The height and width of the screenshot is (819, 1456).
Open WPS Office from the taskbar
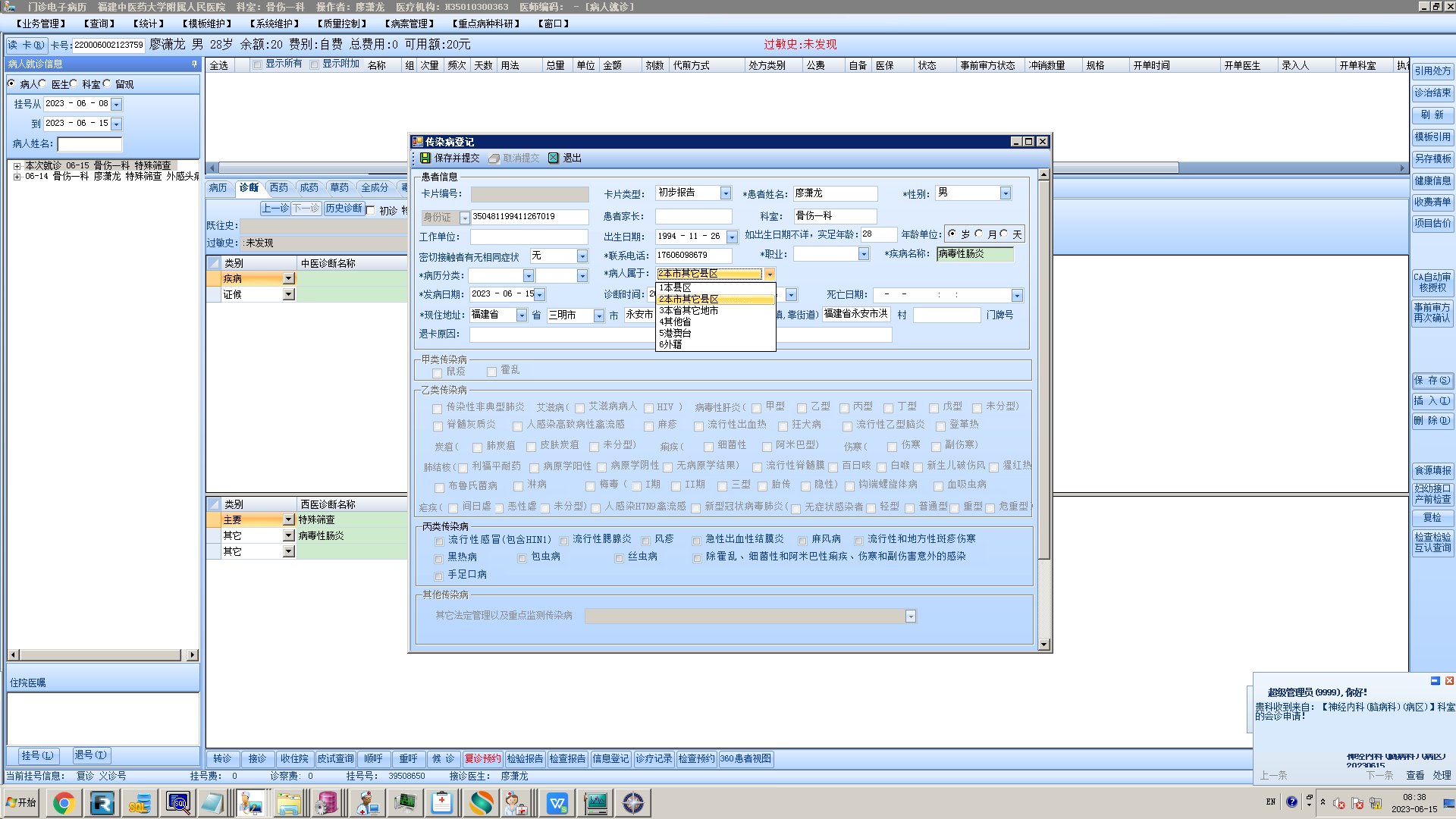(557, 802)
